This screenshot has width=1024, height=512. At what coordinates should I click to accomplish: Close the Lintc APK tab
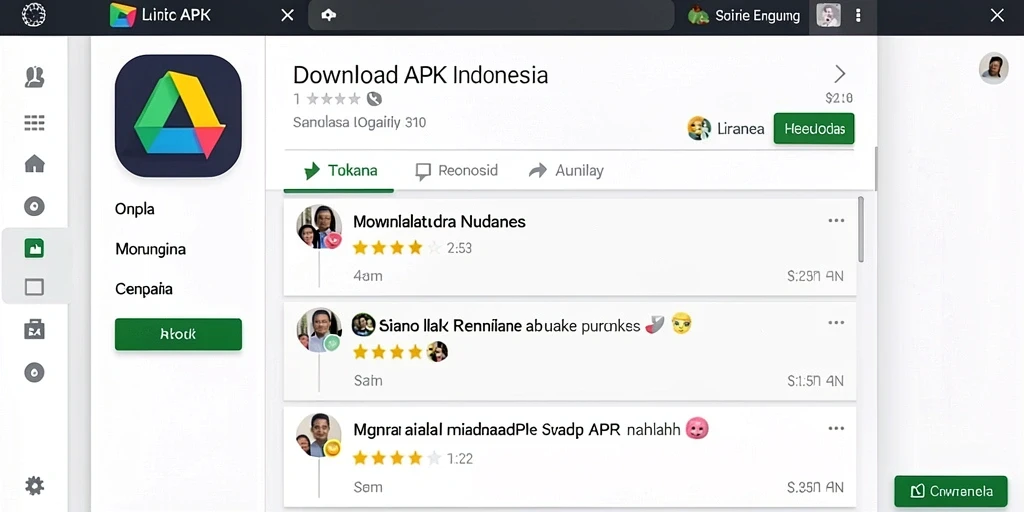pyautogui.click(x=287, y=15)
